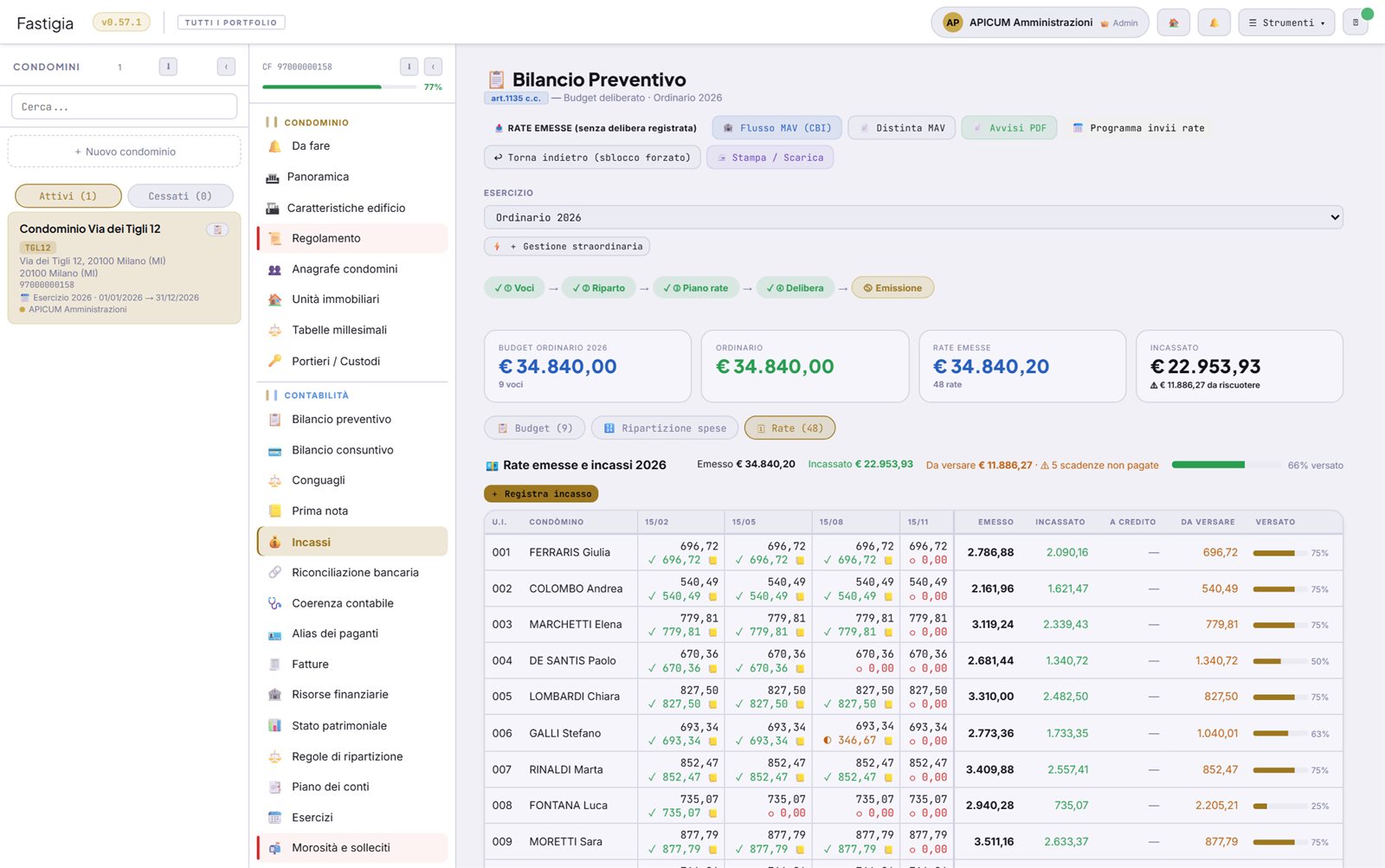Open the document icon with green dot

click(1356, 23)
